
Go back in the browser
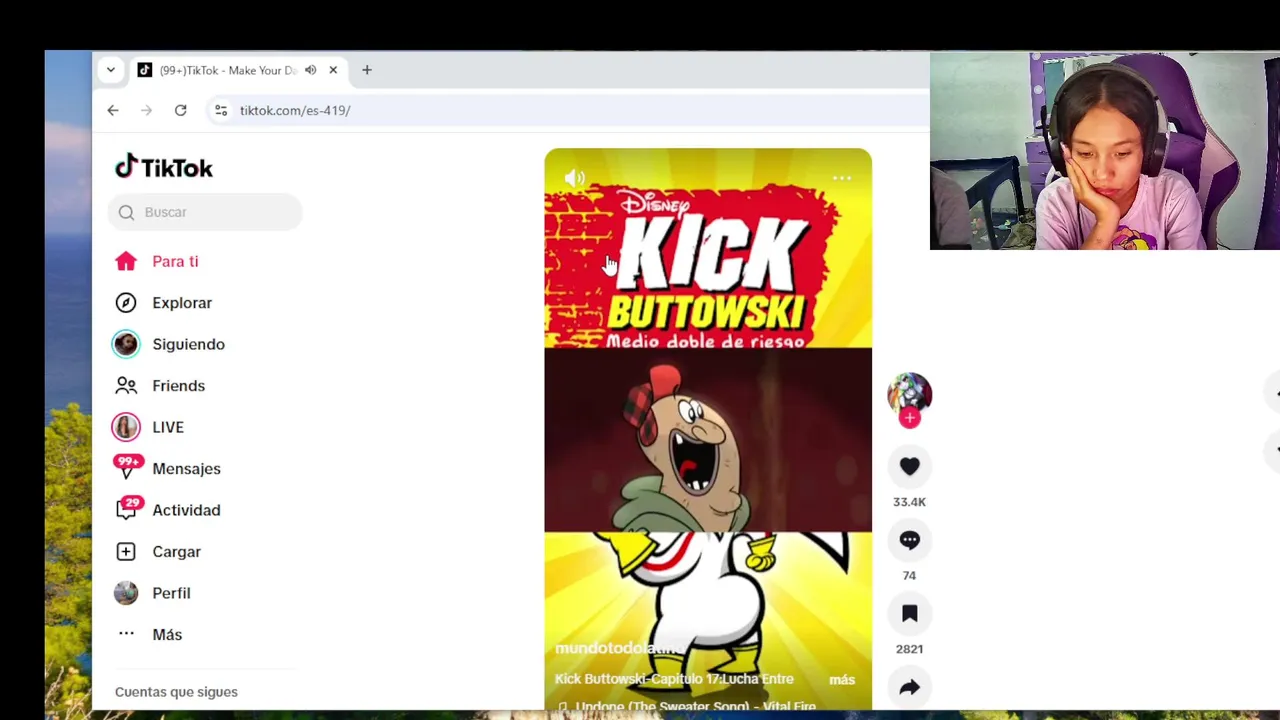coord(113,110)
